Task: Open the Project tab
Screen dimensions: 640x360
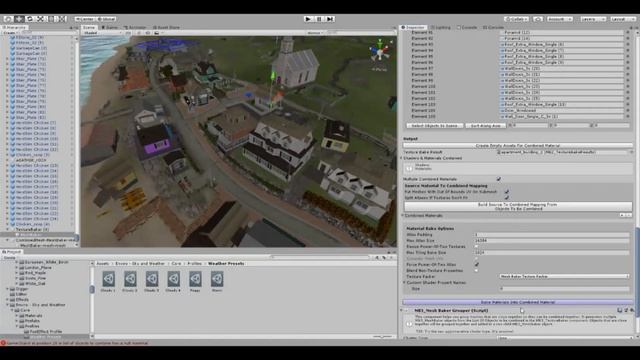Action: 11,252
